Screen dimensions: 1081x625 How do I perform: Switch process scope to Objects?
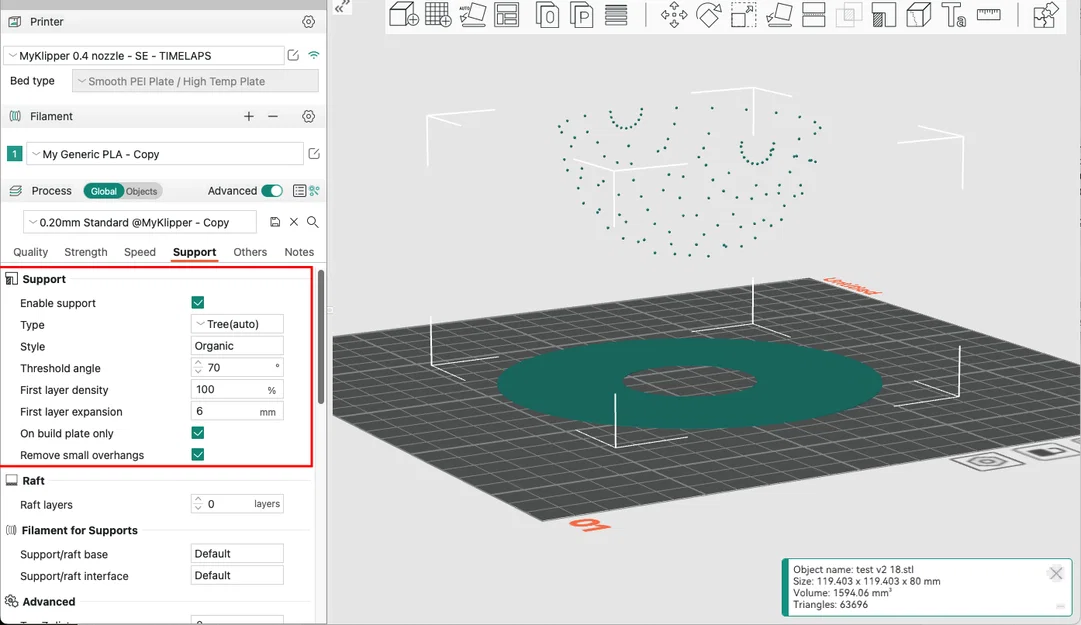click(141, 191)
